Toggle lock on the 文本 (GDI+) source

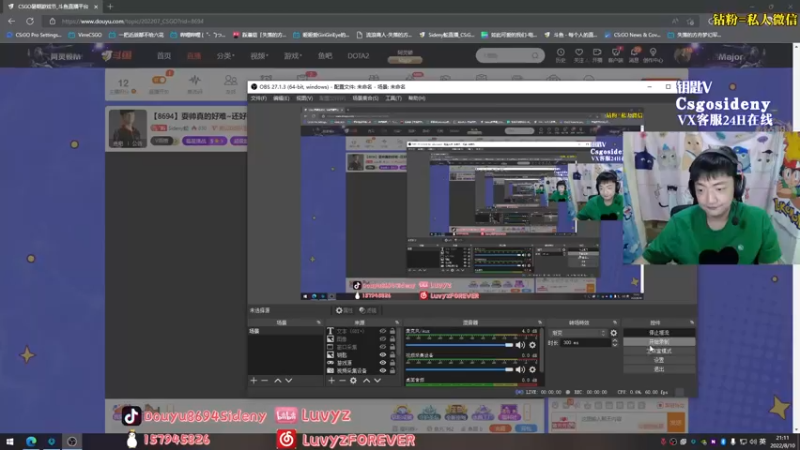point(392,331)
